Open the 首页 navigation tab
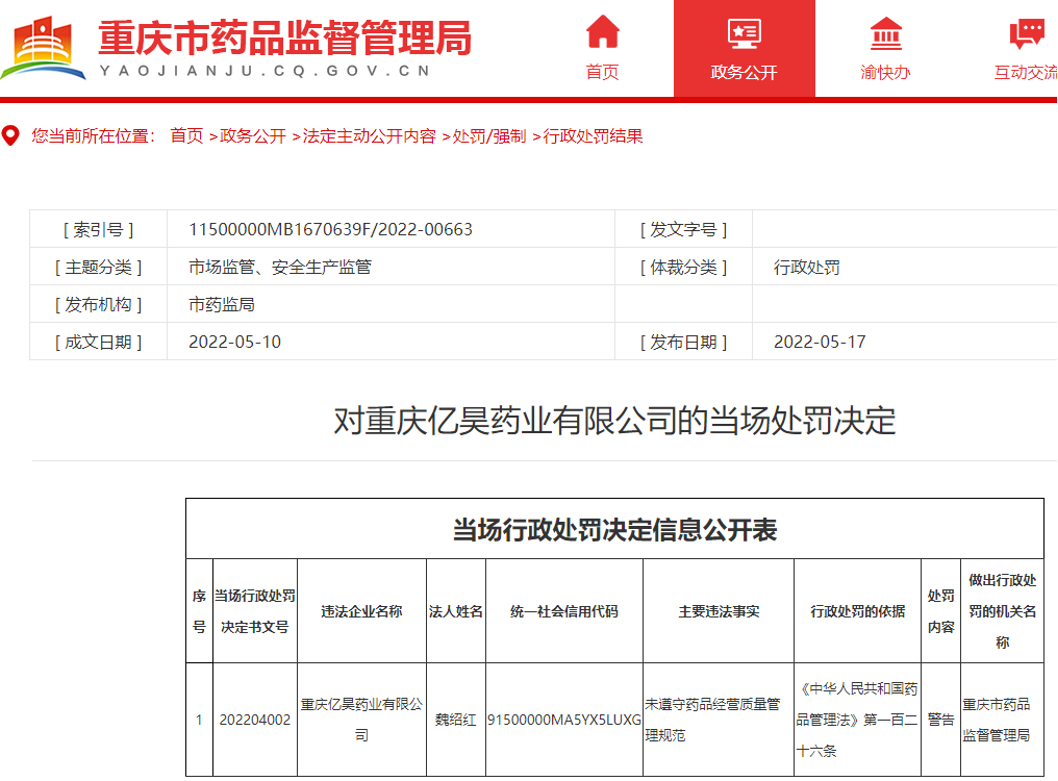Viewport: 1058px width, 781px height. 603,49
